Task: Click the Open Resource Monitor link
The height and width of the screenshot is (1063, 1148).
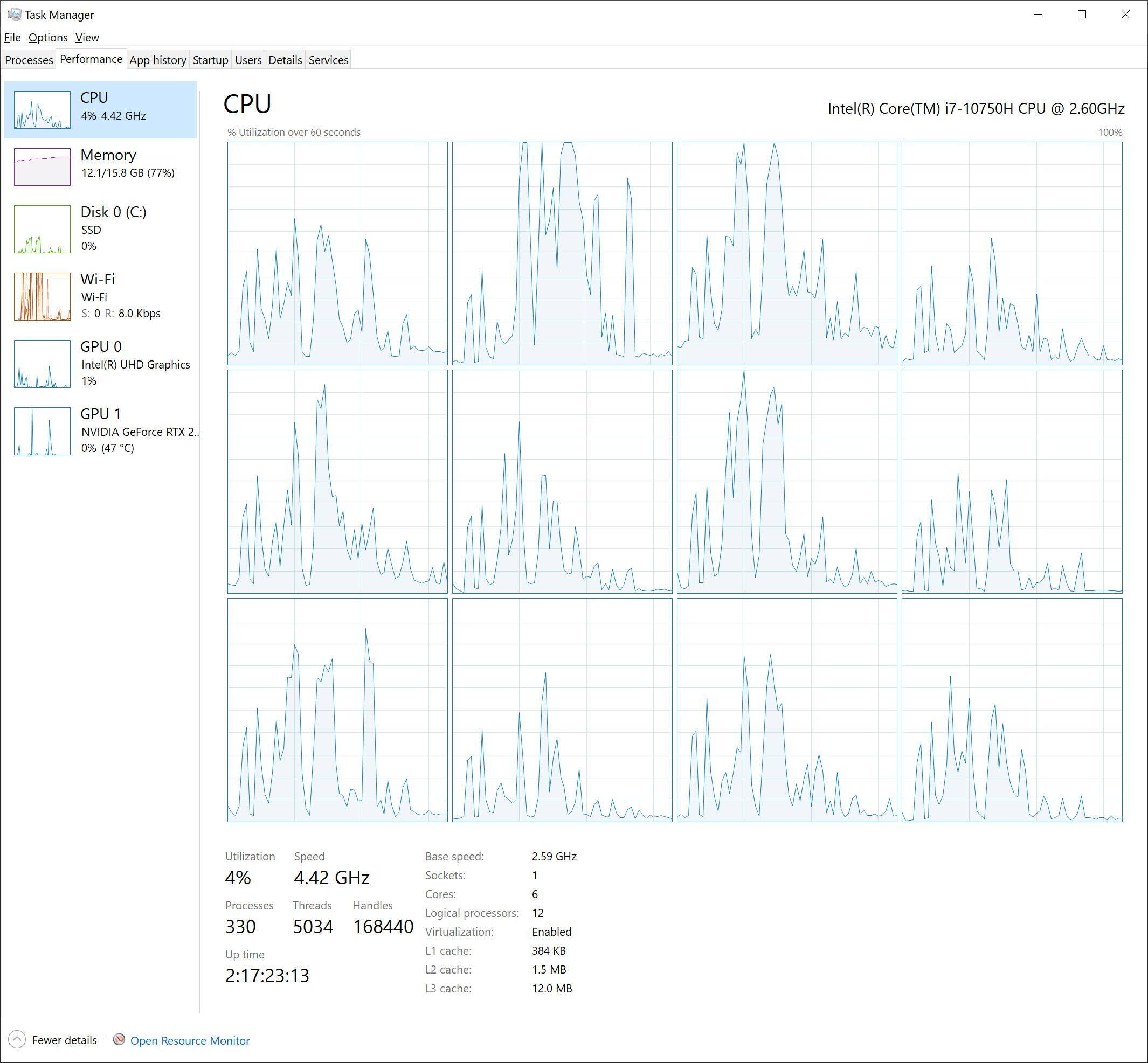Action: 190,1040
